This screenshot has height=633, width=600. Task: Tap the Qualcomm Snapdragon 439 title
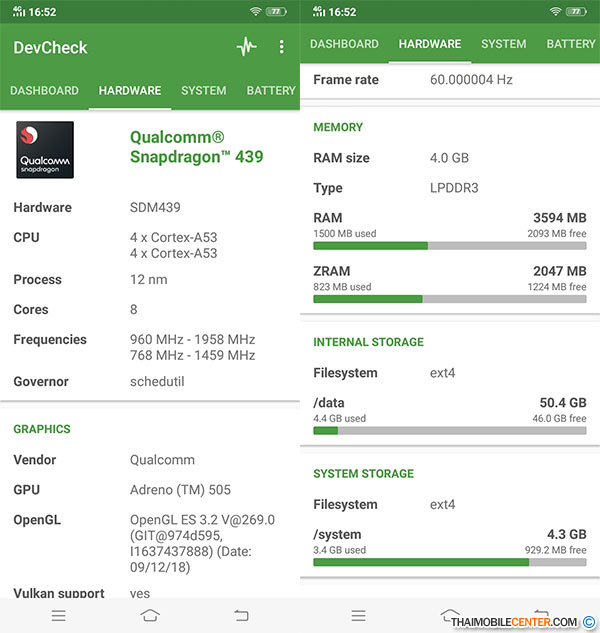click(x=196, y=147)
